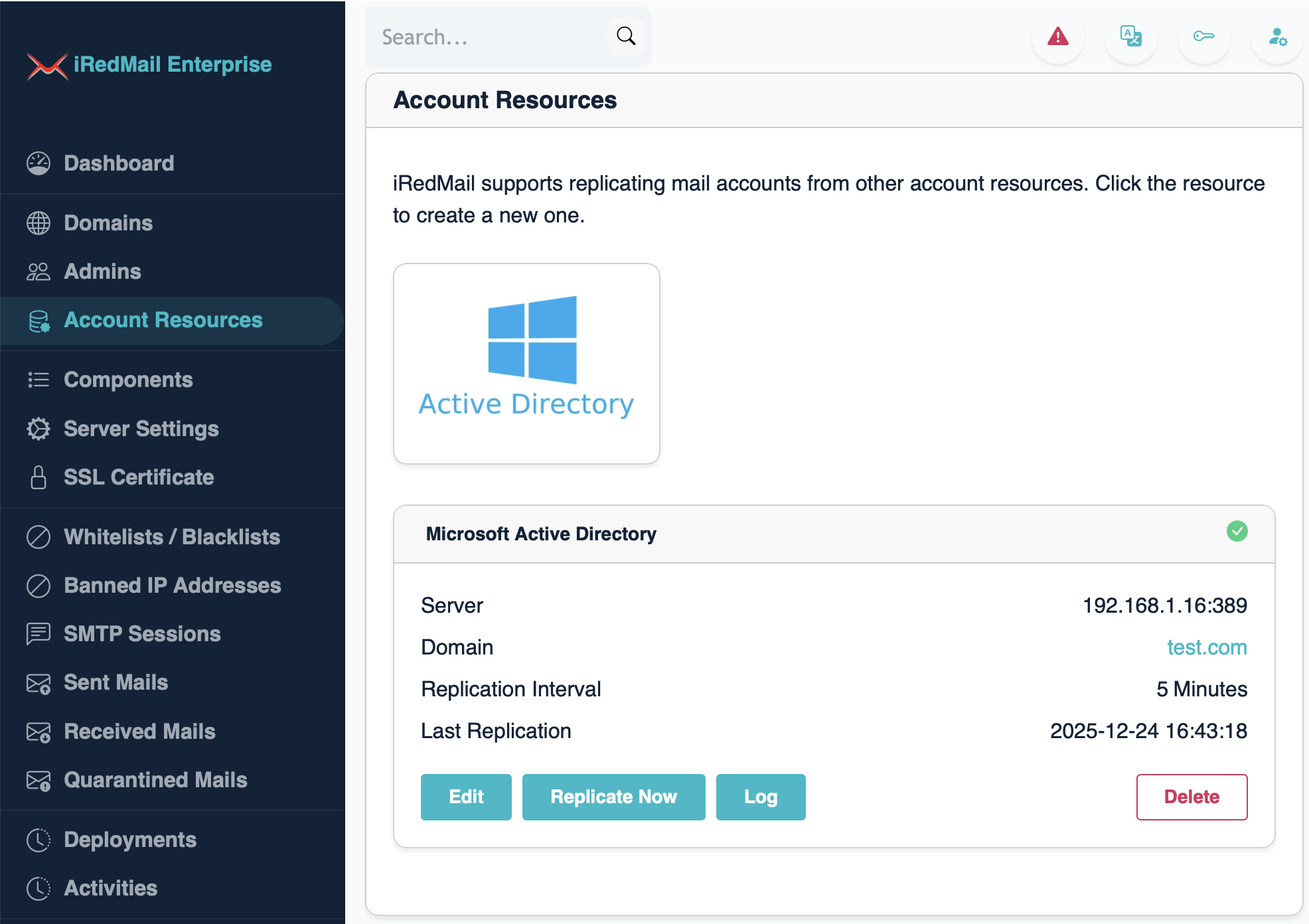1309x924 pixels.
Task: Open the language translation icon
Action: point(1130,37)
